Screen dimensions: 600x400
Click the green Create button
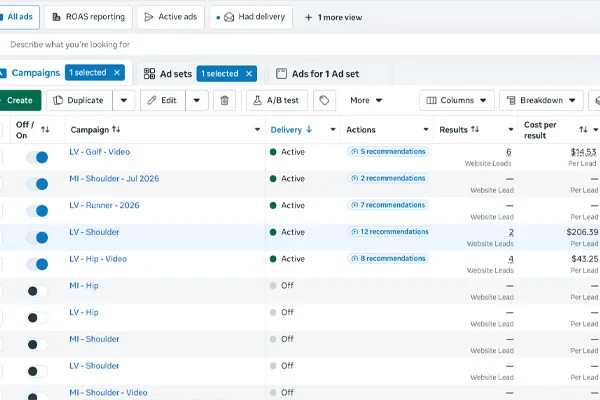click(x=20, y=100)
